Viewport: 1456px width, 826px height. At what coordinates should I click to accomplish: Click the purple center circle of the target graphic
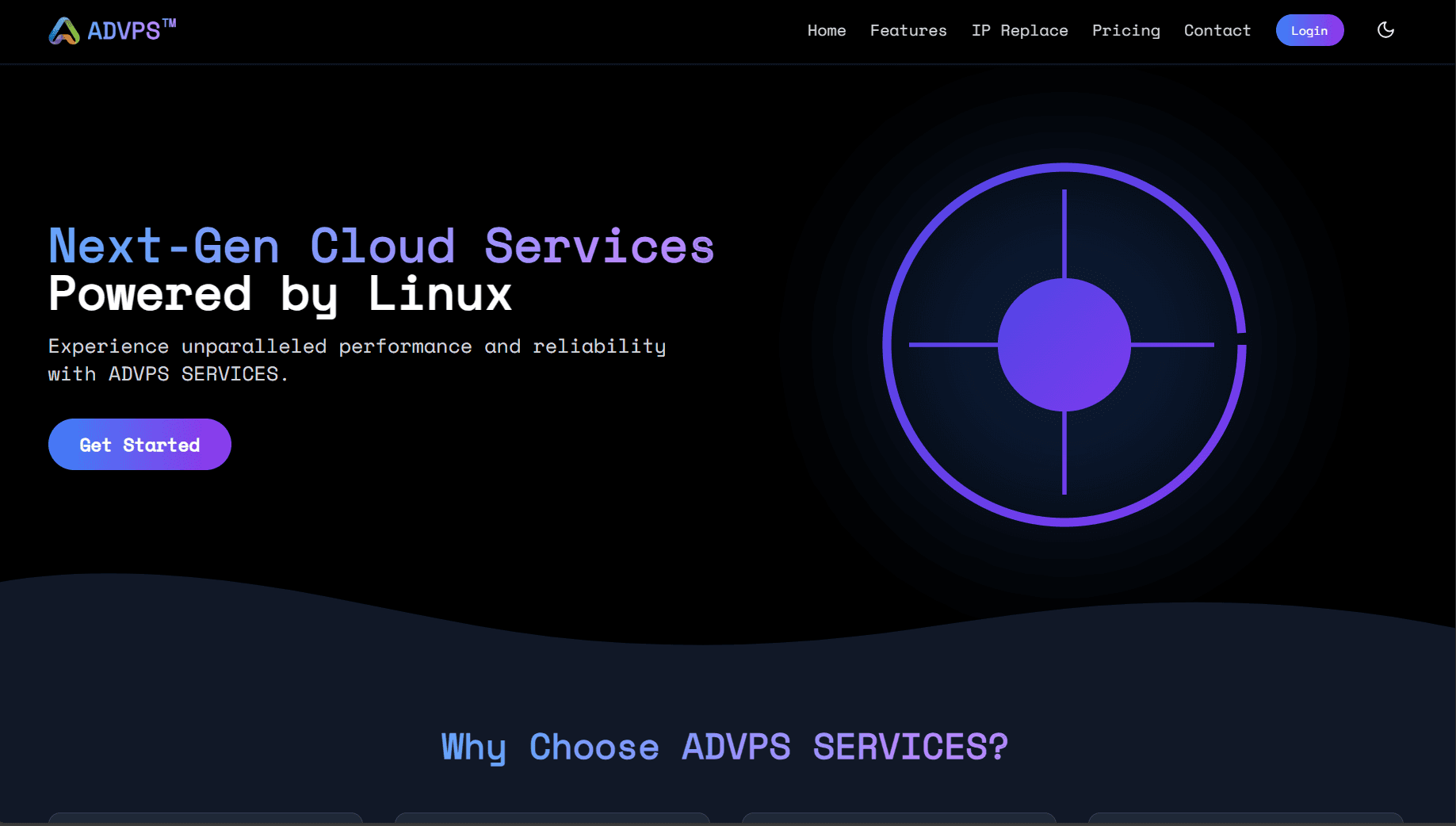pos(1067,345)
